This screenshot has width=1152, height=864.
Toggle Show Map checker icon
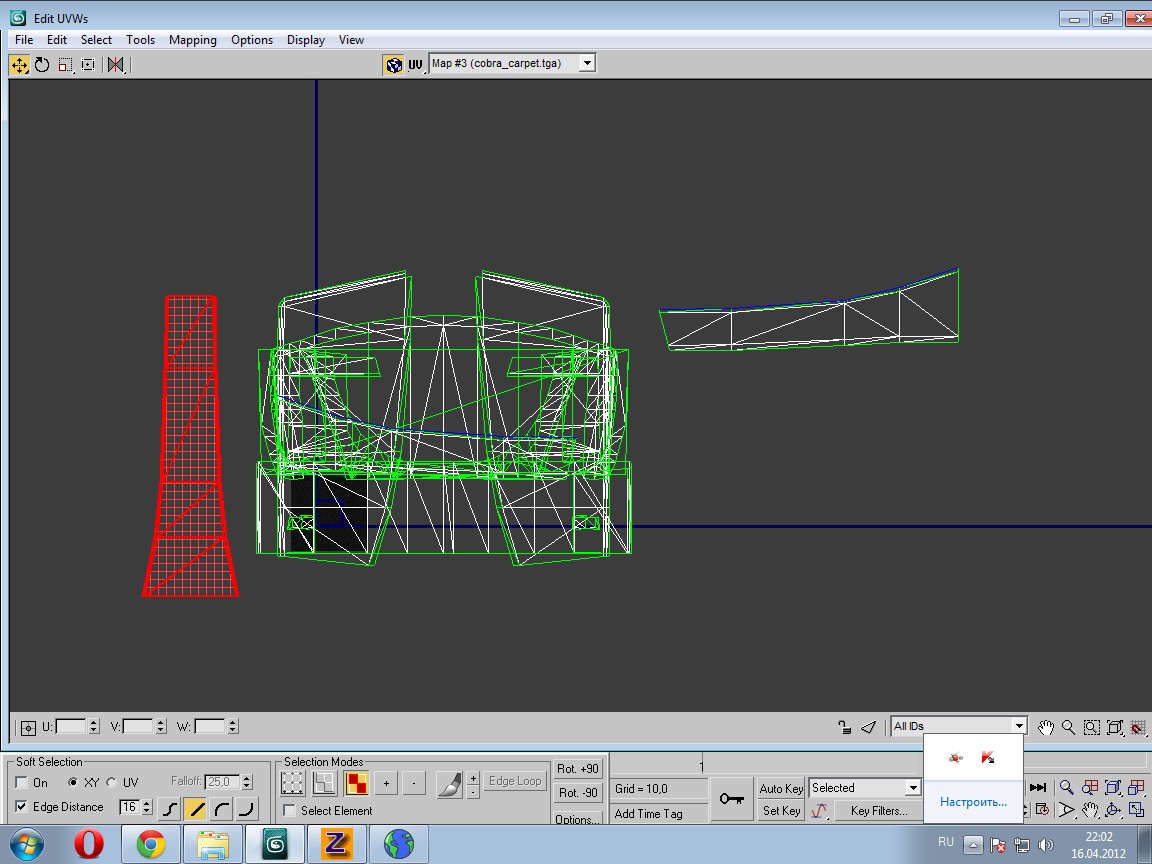(x=393, y=64)
